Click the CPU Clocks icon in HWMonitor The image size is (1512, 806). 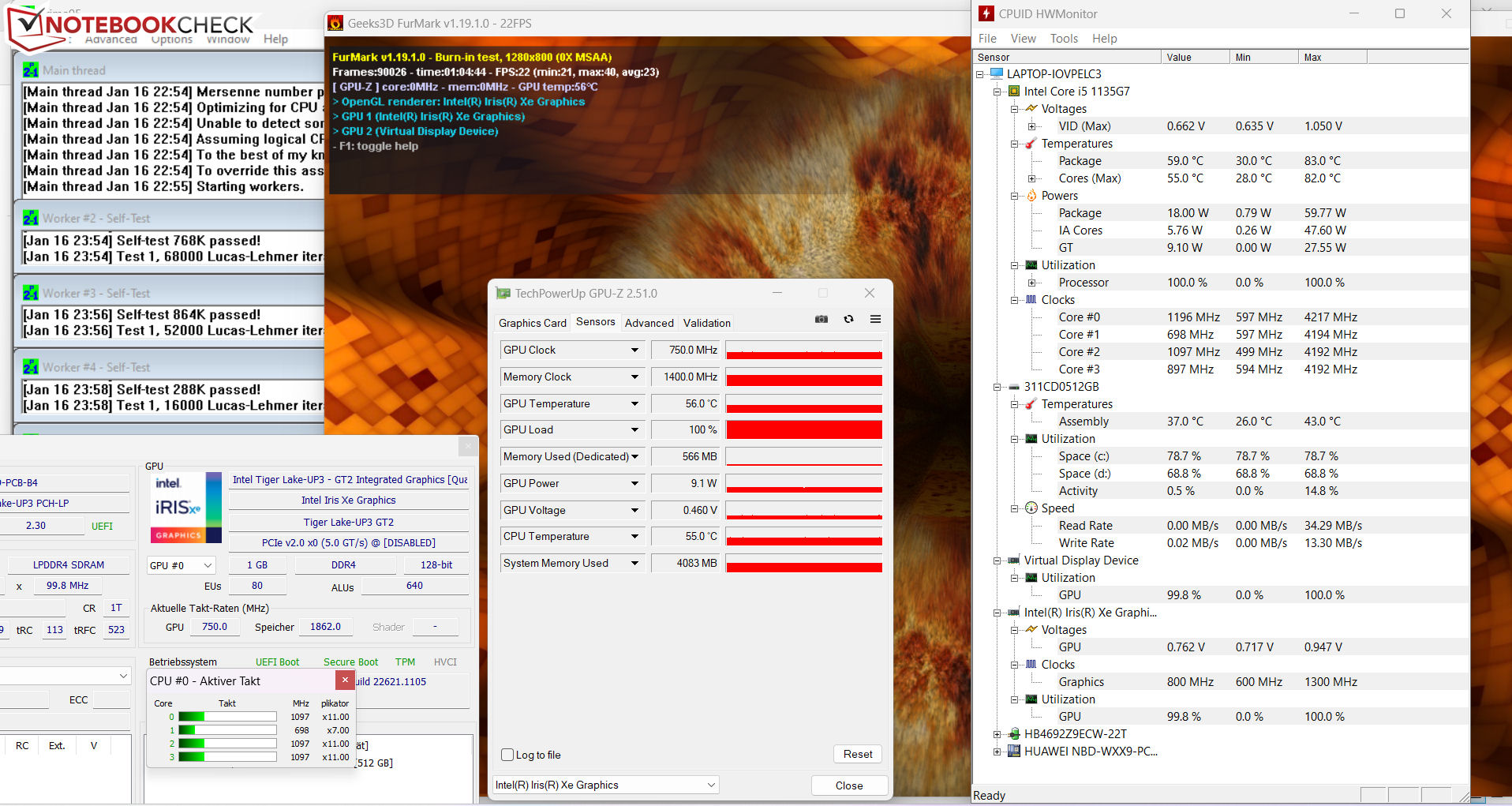pyautogui.click(x=1031, y=300)
